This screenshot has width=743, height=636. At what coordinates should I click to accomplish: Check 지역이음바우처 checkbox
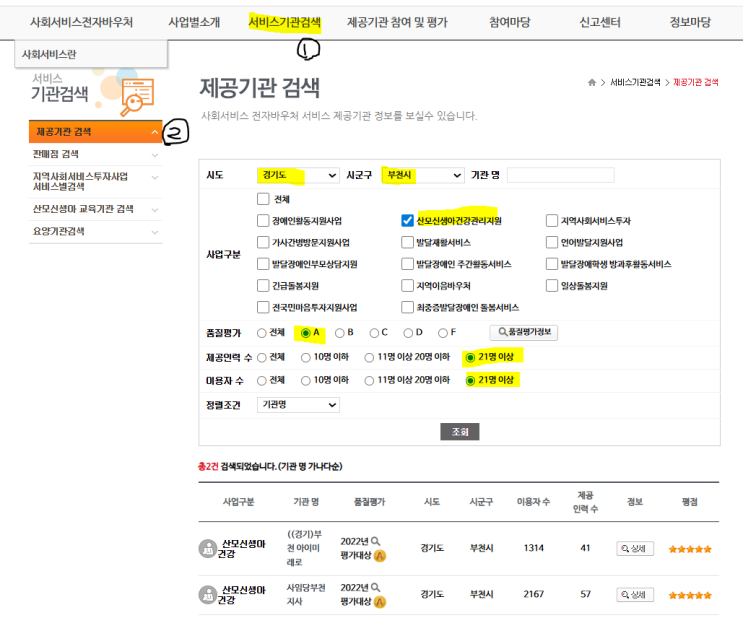[407, 286]
